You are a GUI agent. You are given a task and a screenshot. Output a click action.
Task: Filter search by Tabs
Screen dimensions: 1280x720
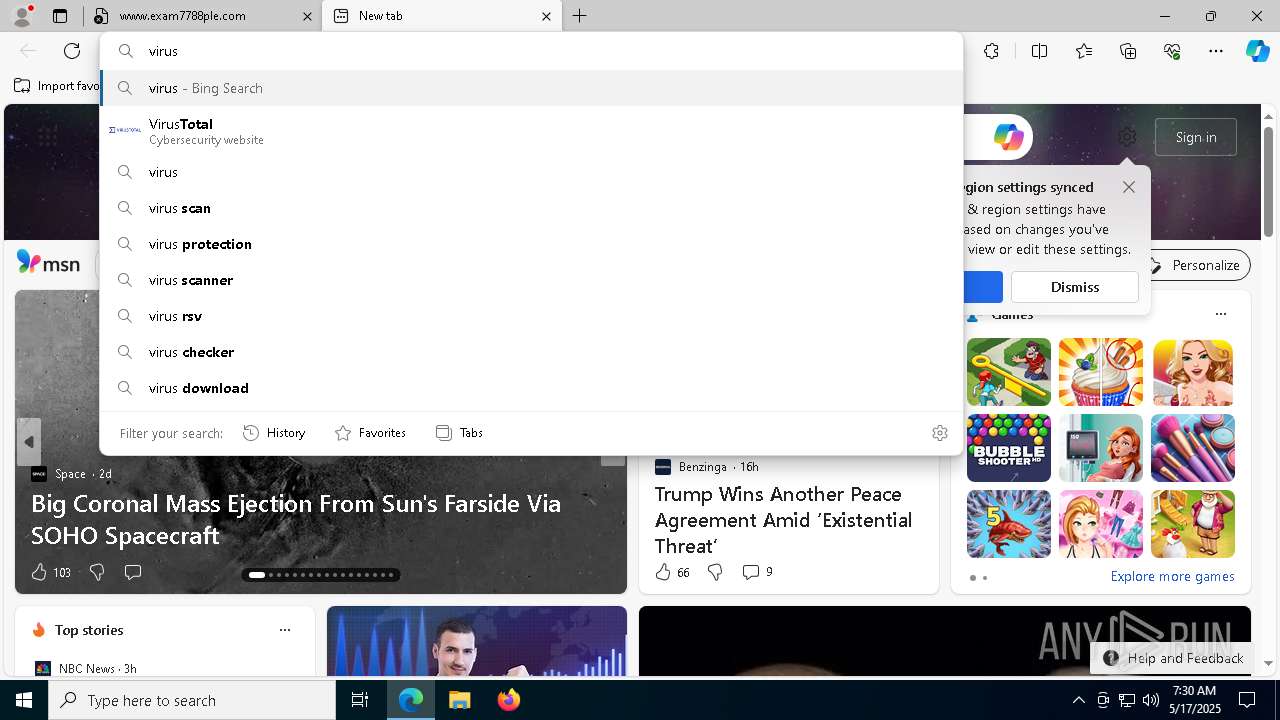459,433
